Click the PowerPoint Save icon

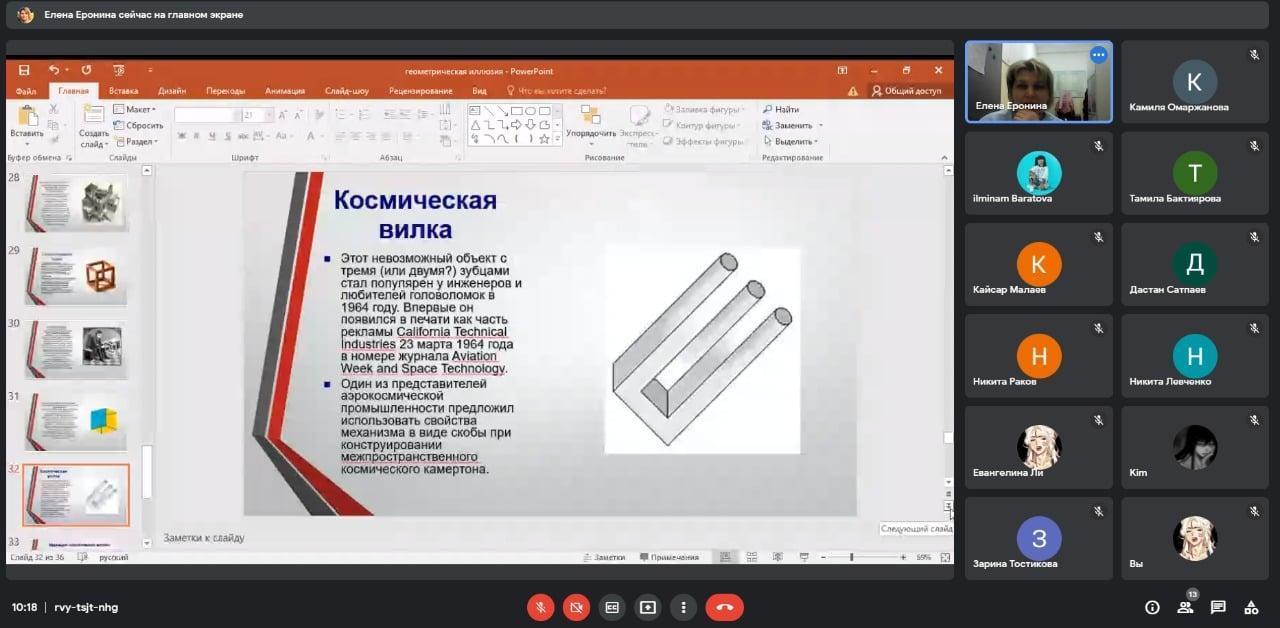pos(24,70)
